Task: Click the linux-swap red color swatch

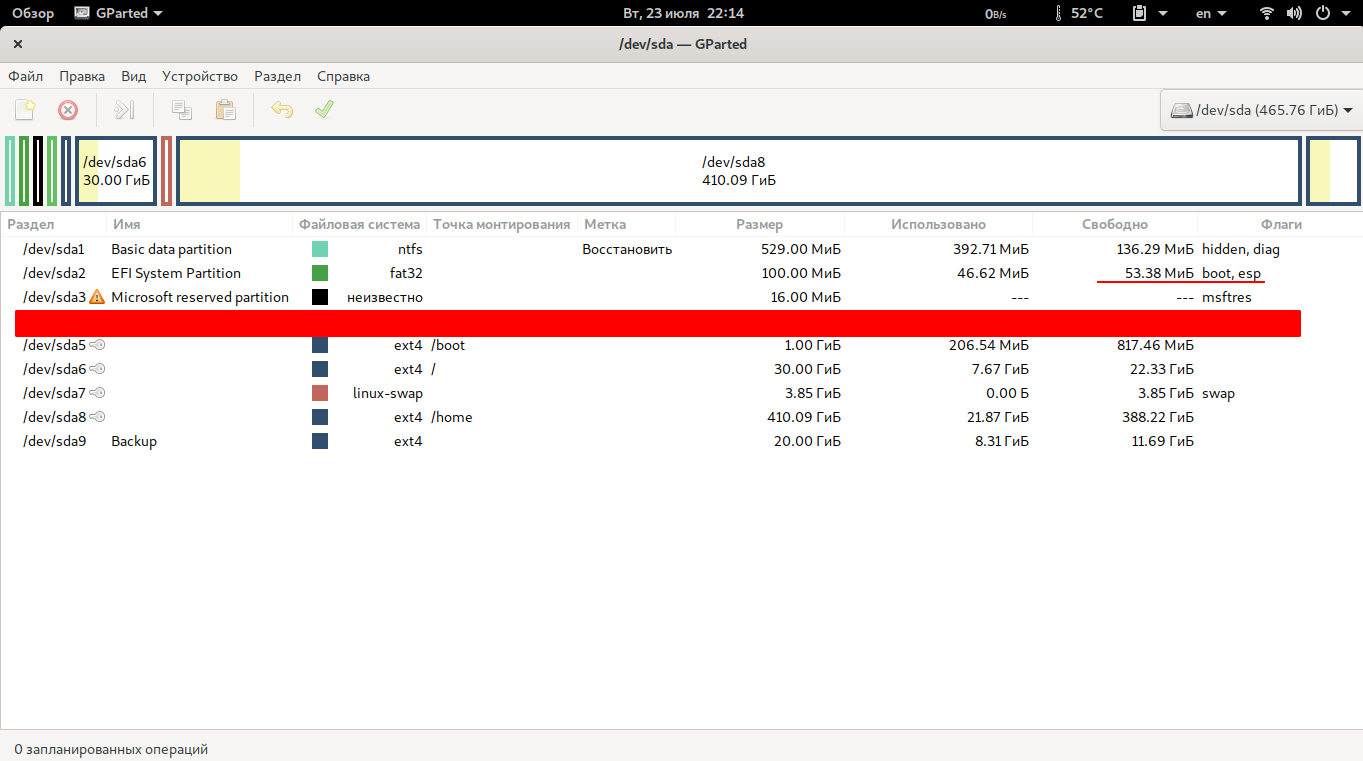Action: (320, 393)
